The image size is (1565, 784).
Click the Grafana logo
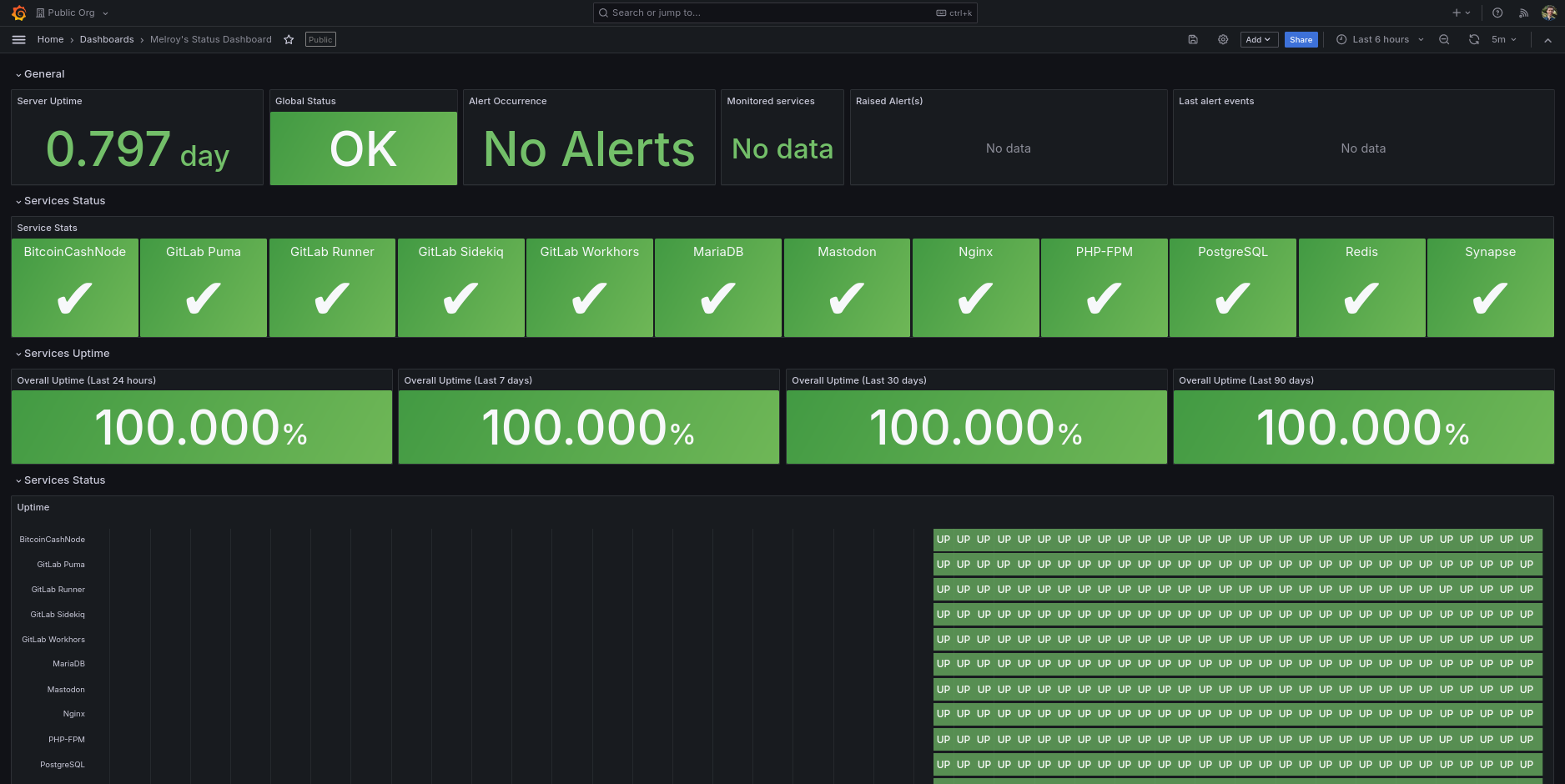[18, 13]
